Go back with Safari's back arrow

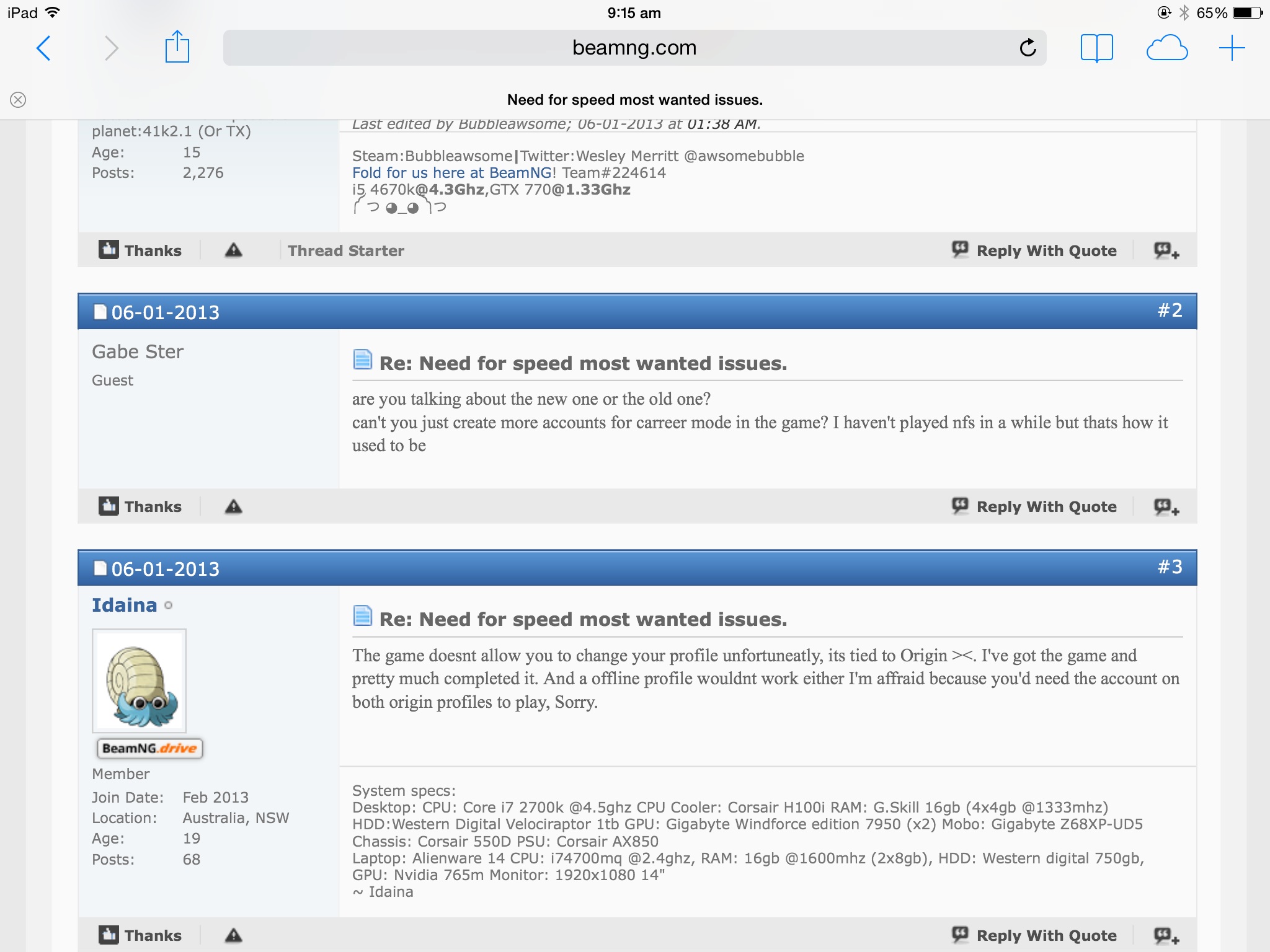43,48
